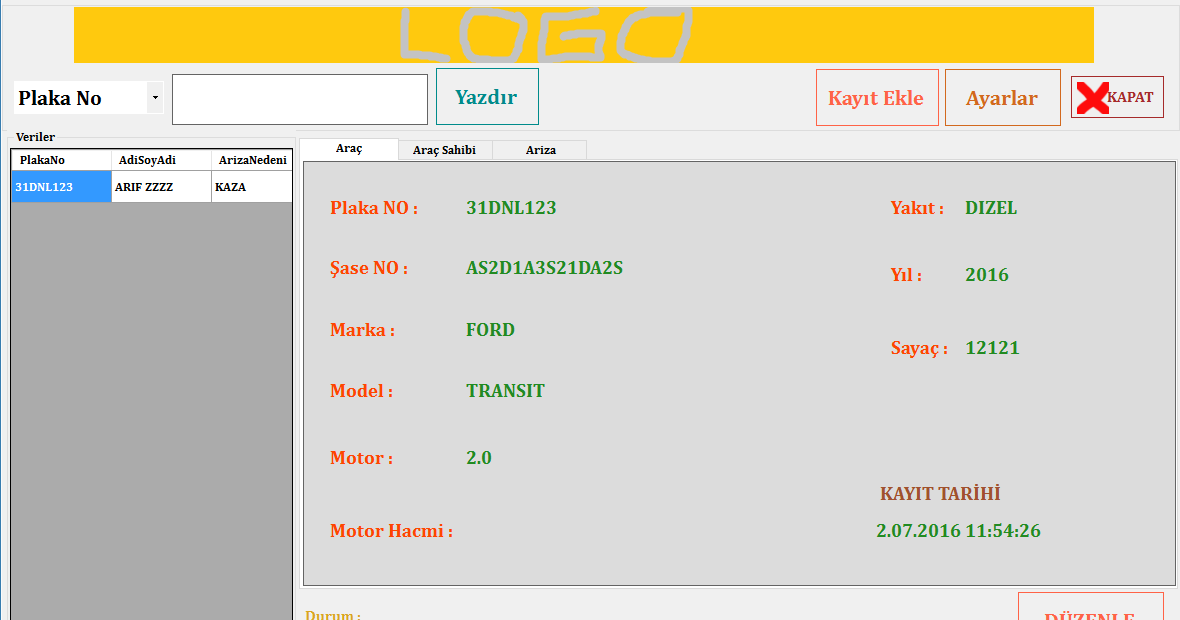
Task: Click the LOGO banner image
Action: (x=585, y=34)
